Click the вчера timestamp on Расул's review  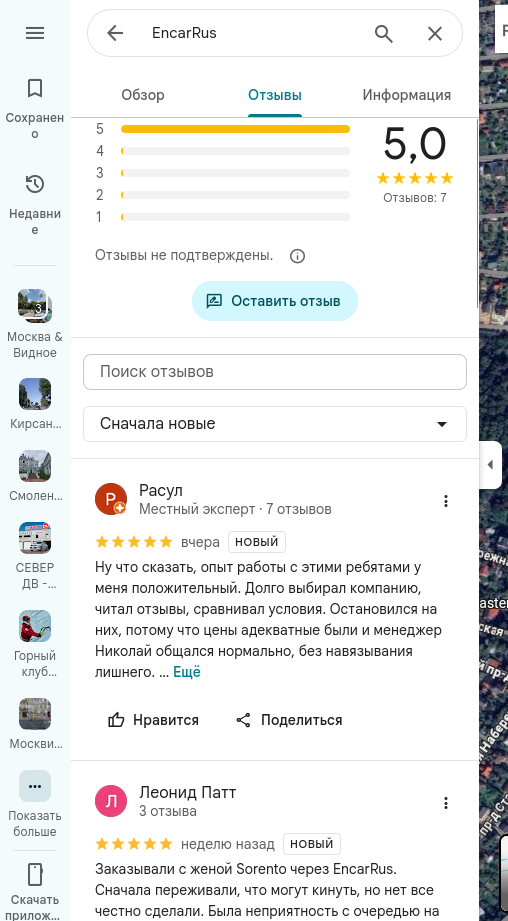pos(200,542)
